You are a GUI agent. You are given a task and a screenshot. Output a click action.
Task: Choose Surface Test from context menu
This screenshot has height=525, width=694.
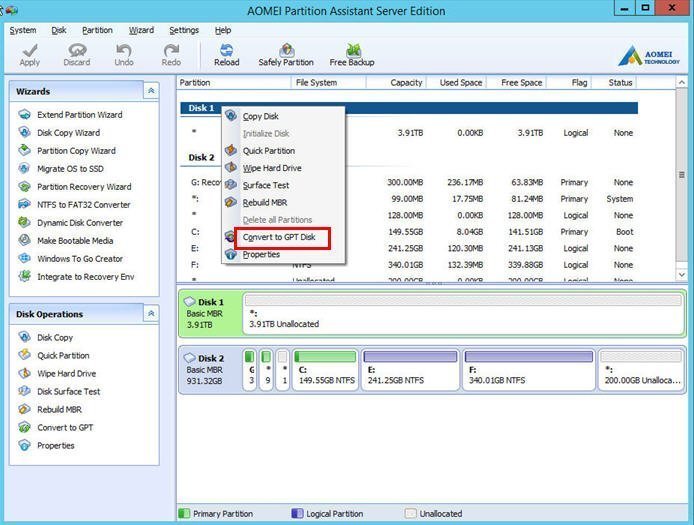[283, 185]
